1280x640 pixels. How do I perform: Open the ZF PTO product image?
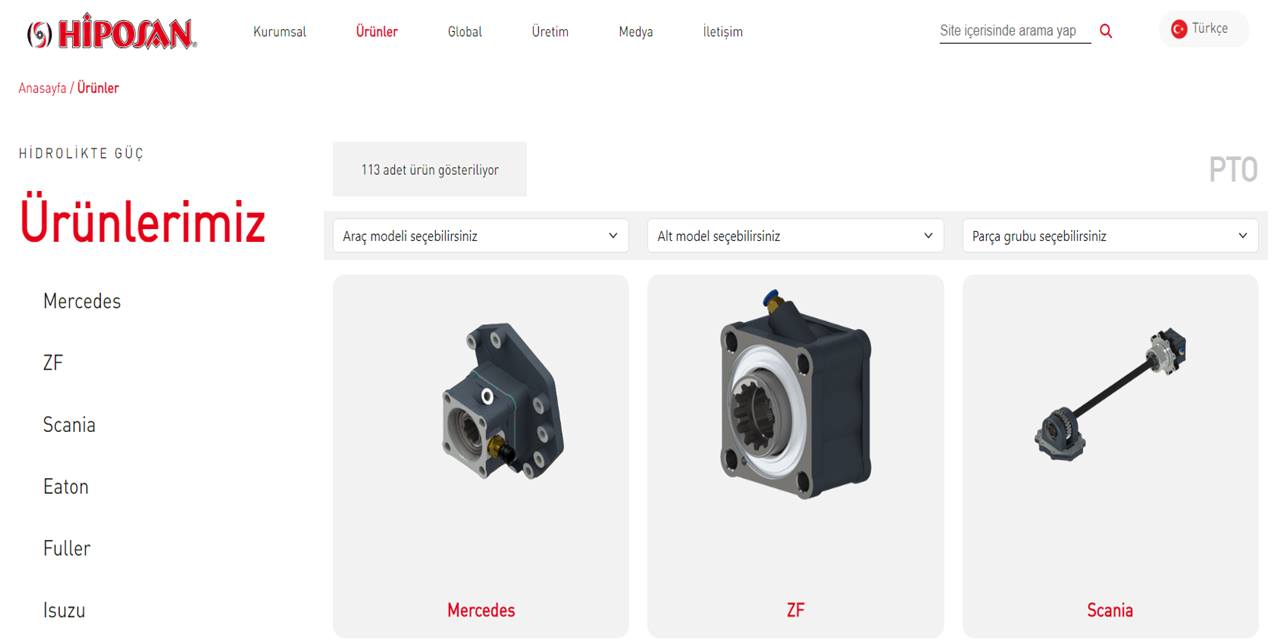point(795,394)
